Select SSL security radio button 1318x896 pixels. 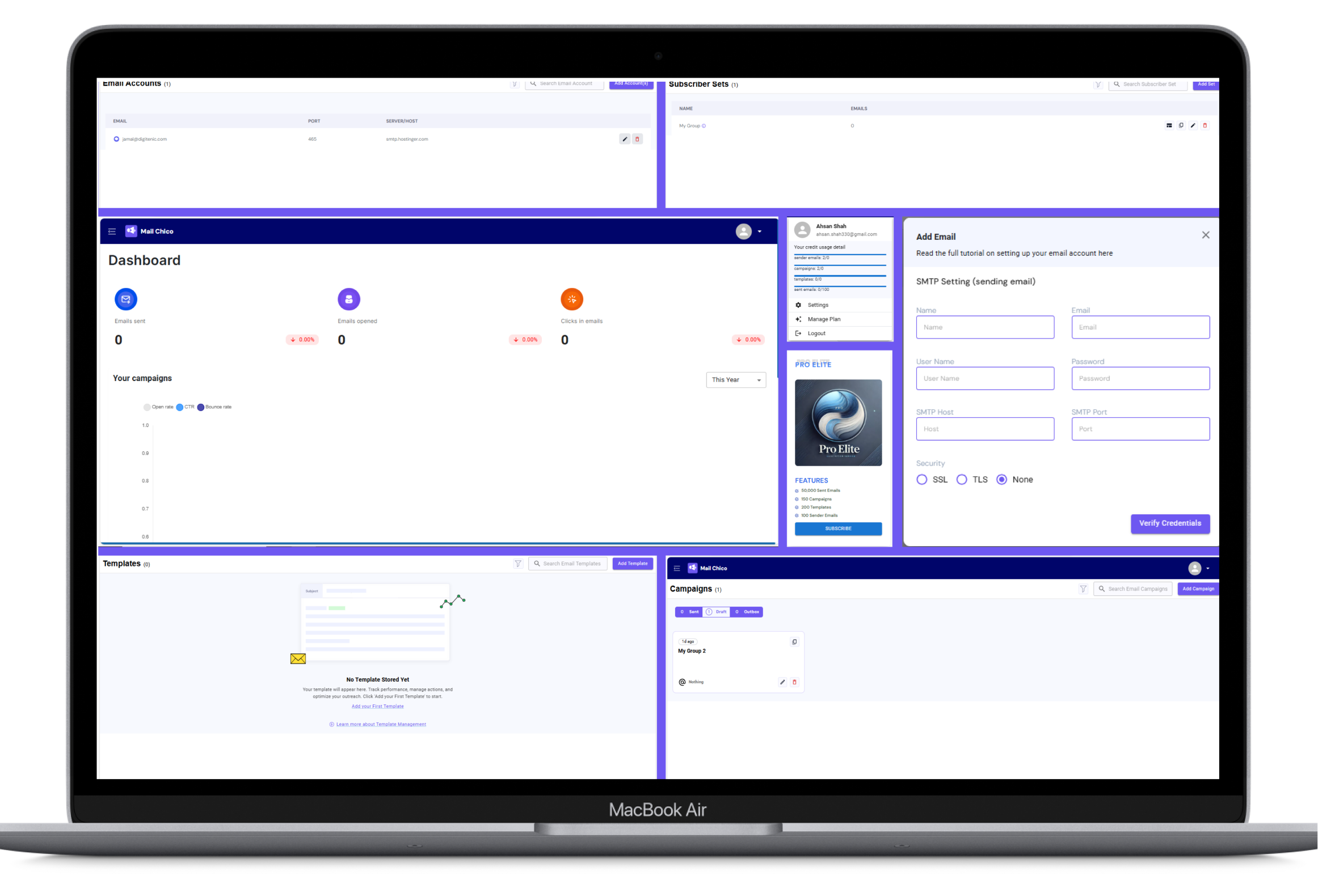(x=921, y=479)
